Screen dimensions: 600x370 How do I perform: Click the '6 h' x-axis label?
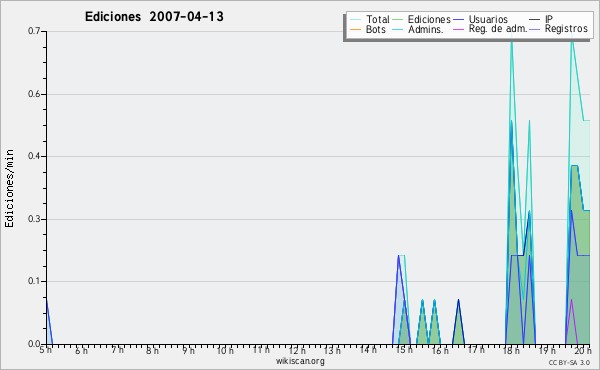point(81,350)
